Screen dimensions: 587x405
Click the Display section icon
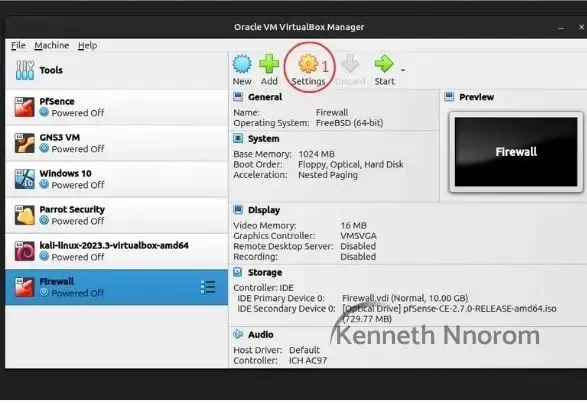tap(238, 210)
